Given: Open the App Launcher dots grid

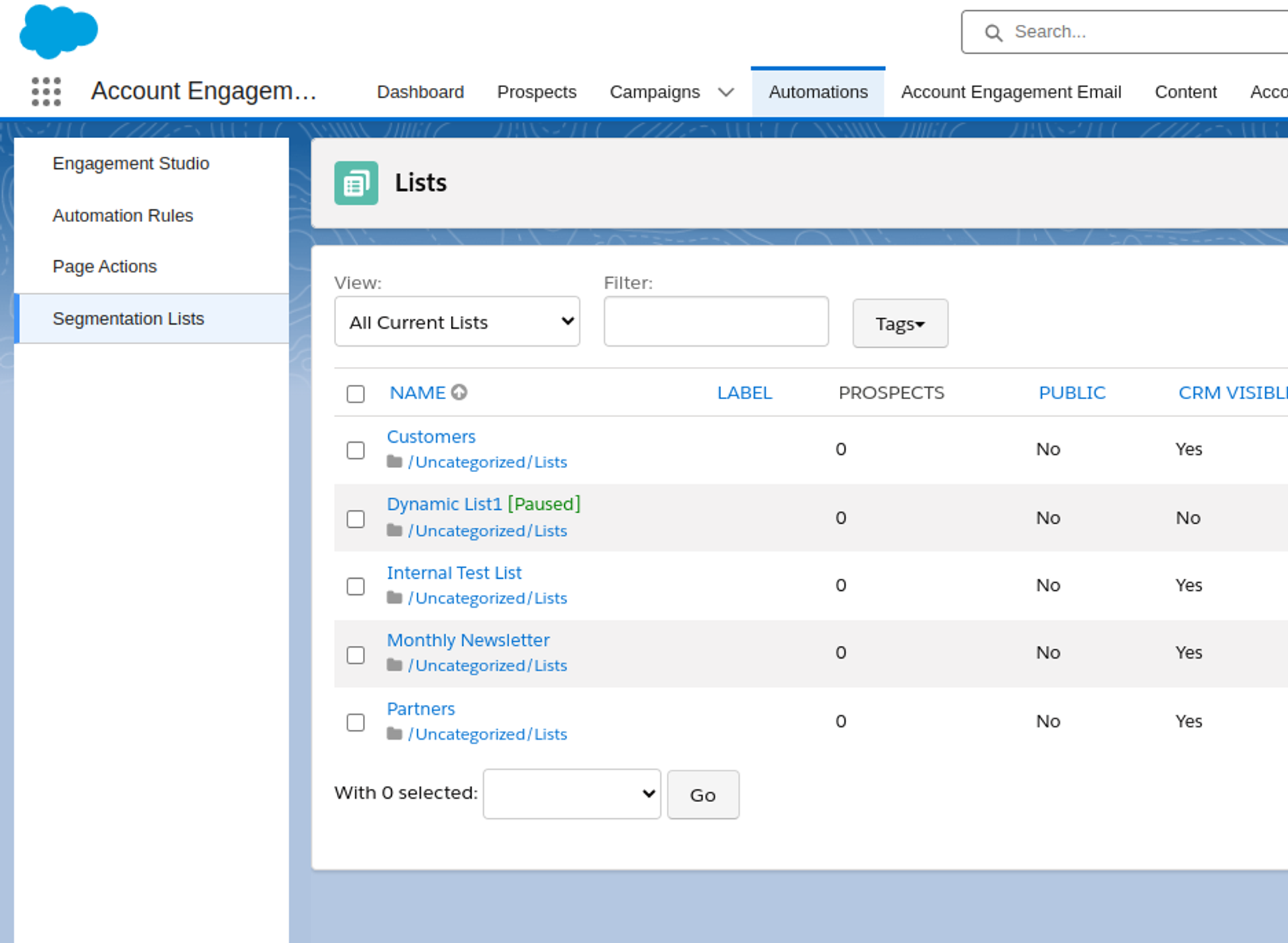Looking at the screenshot, I should (46, 91).
